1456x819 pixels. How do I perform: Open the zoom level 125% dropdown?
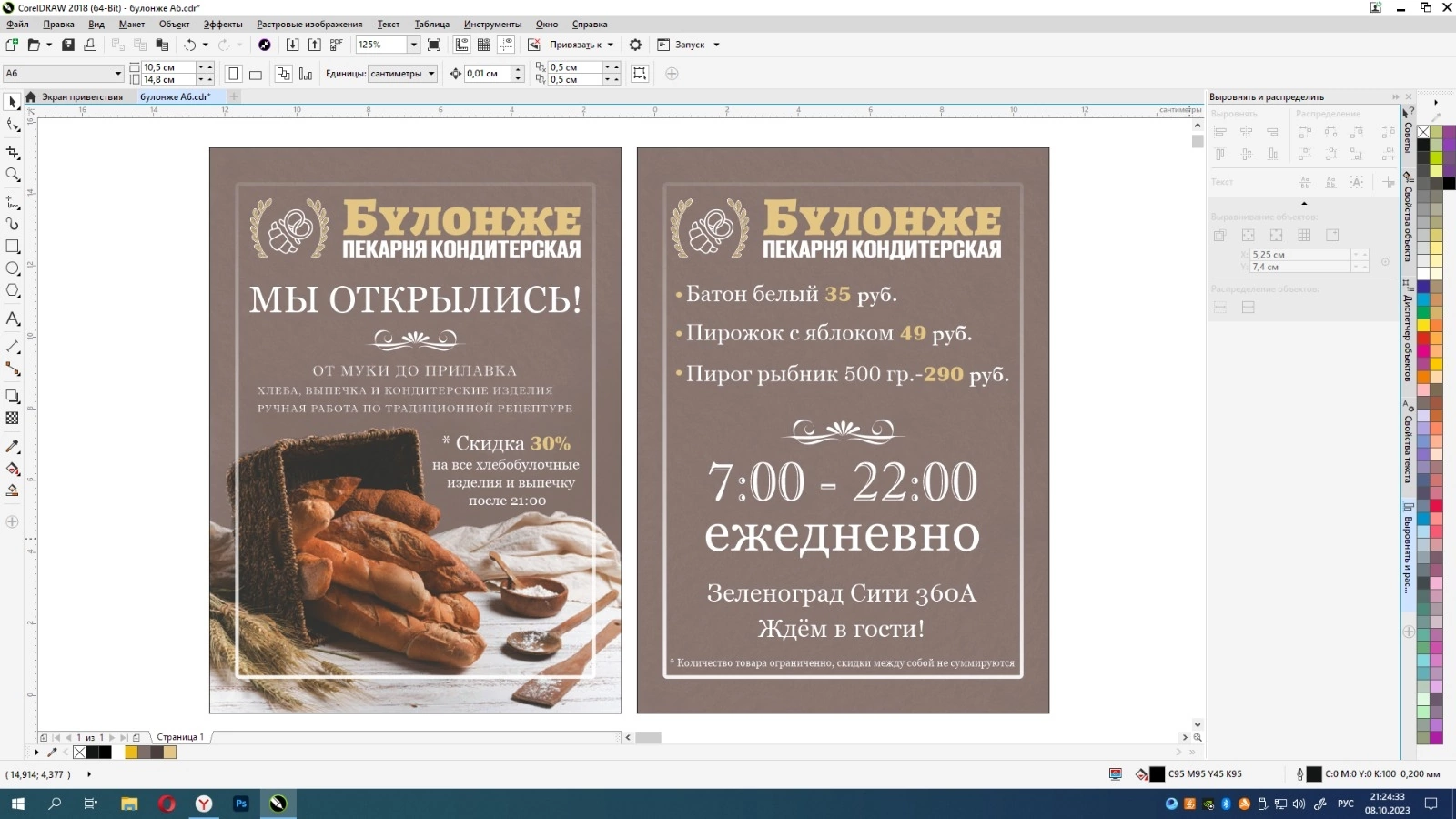pyautogui.click(x=413, y=45)
